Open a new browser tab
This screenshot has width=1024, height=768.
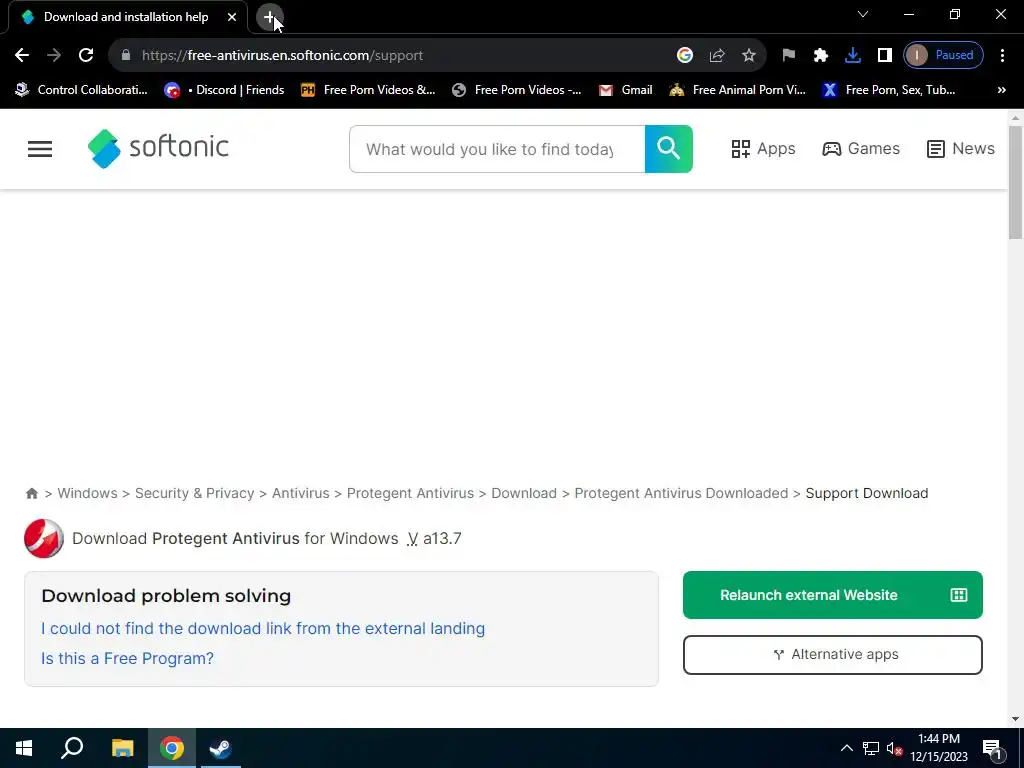[x=269, y=17]
